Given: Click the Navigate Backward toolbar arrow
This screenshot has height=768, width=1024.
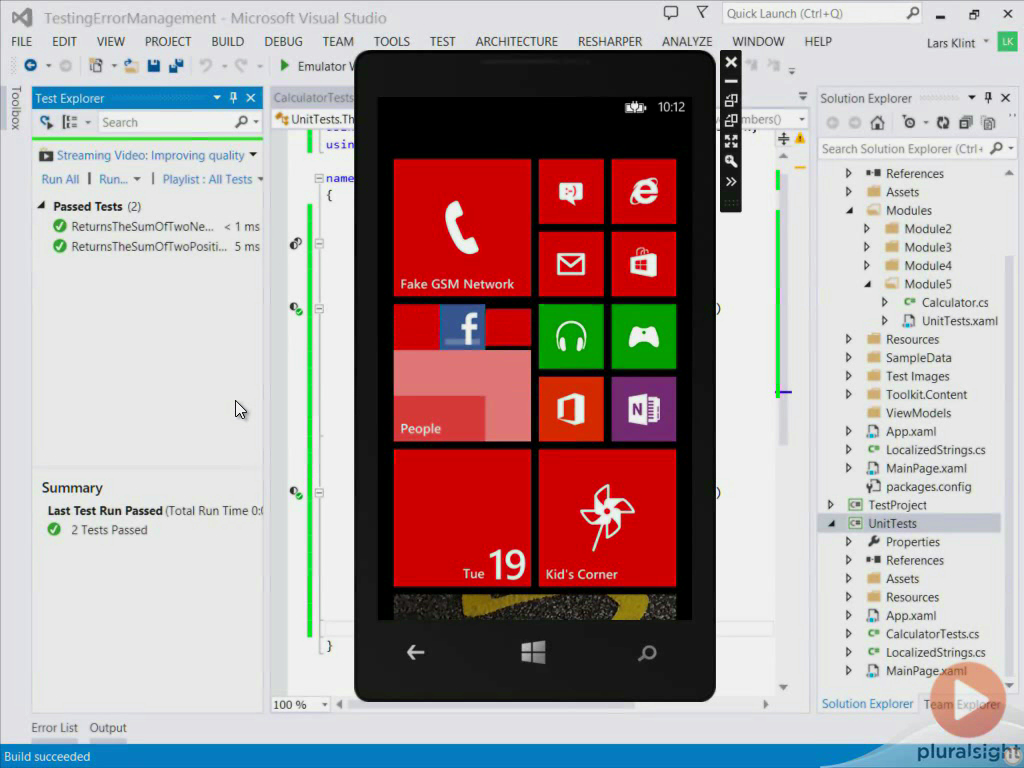Looking at the screenshot, I should 30,65.
